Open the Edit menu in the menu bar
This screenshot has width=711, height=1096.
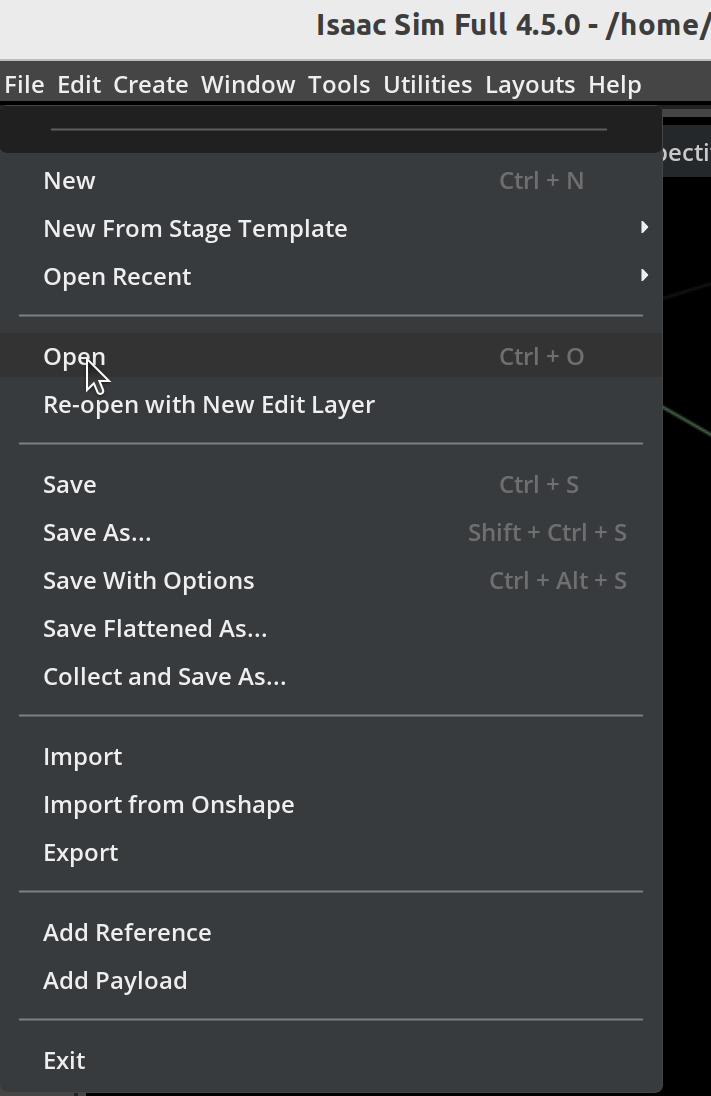point(79,85)
